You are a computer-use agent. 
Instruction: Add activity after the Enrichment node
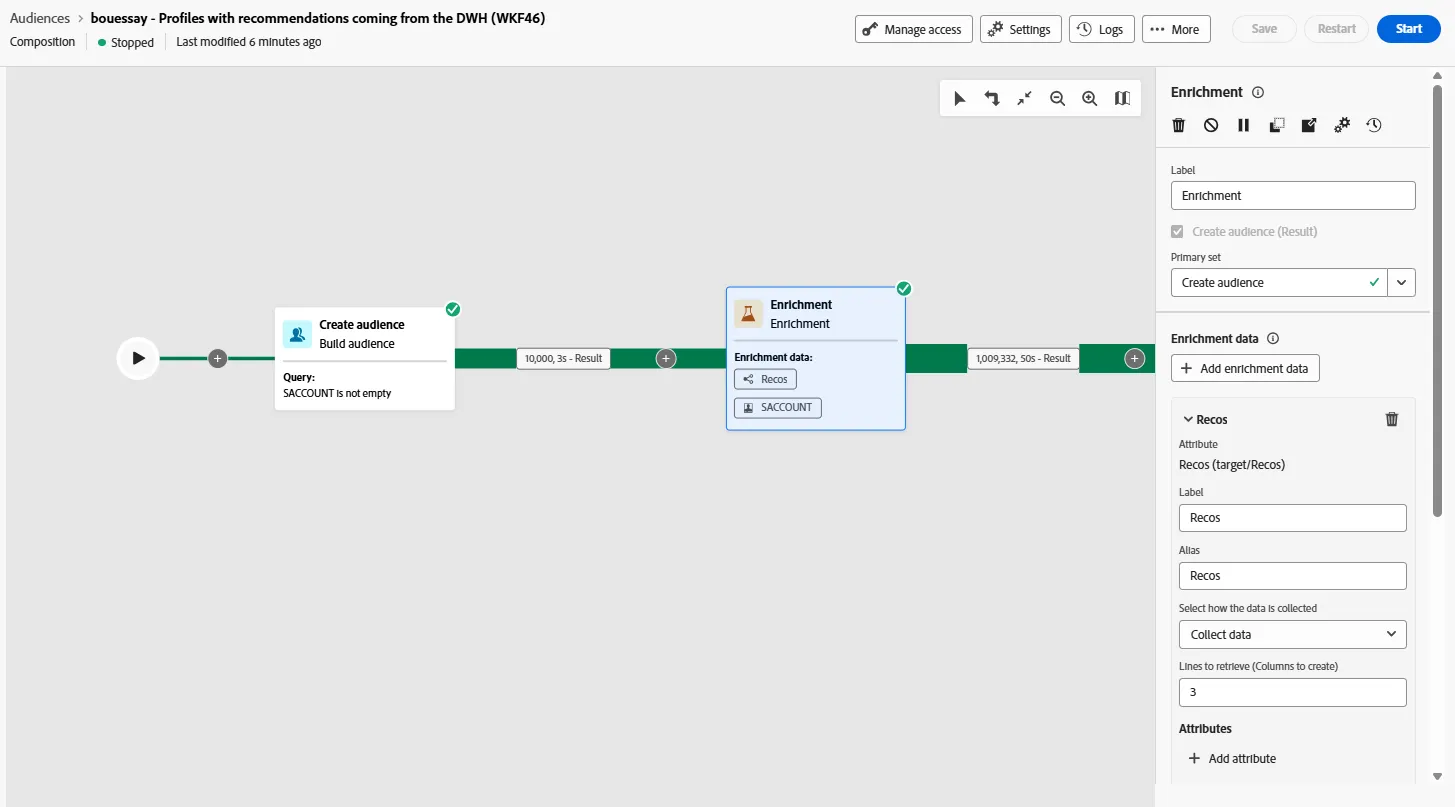tap(1134, 358)
